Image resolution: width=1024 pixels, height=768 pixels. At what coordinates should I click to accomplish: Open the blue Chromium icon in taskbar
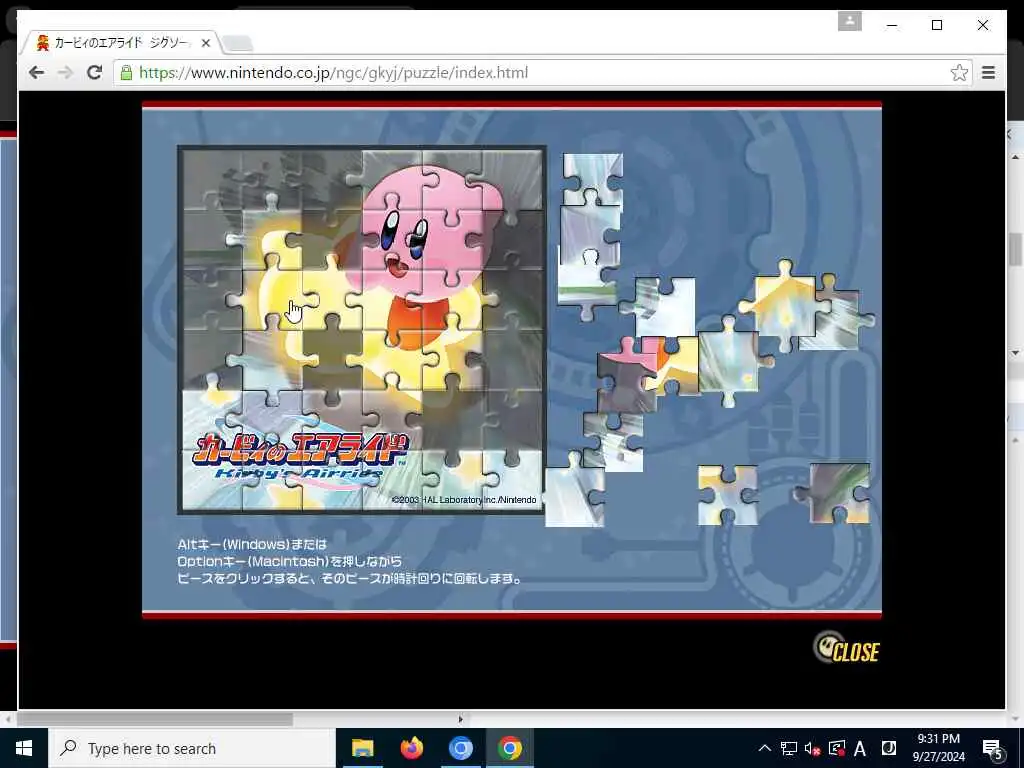click(460, 748)
